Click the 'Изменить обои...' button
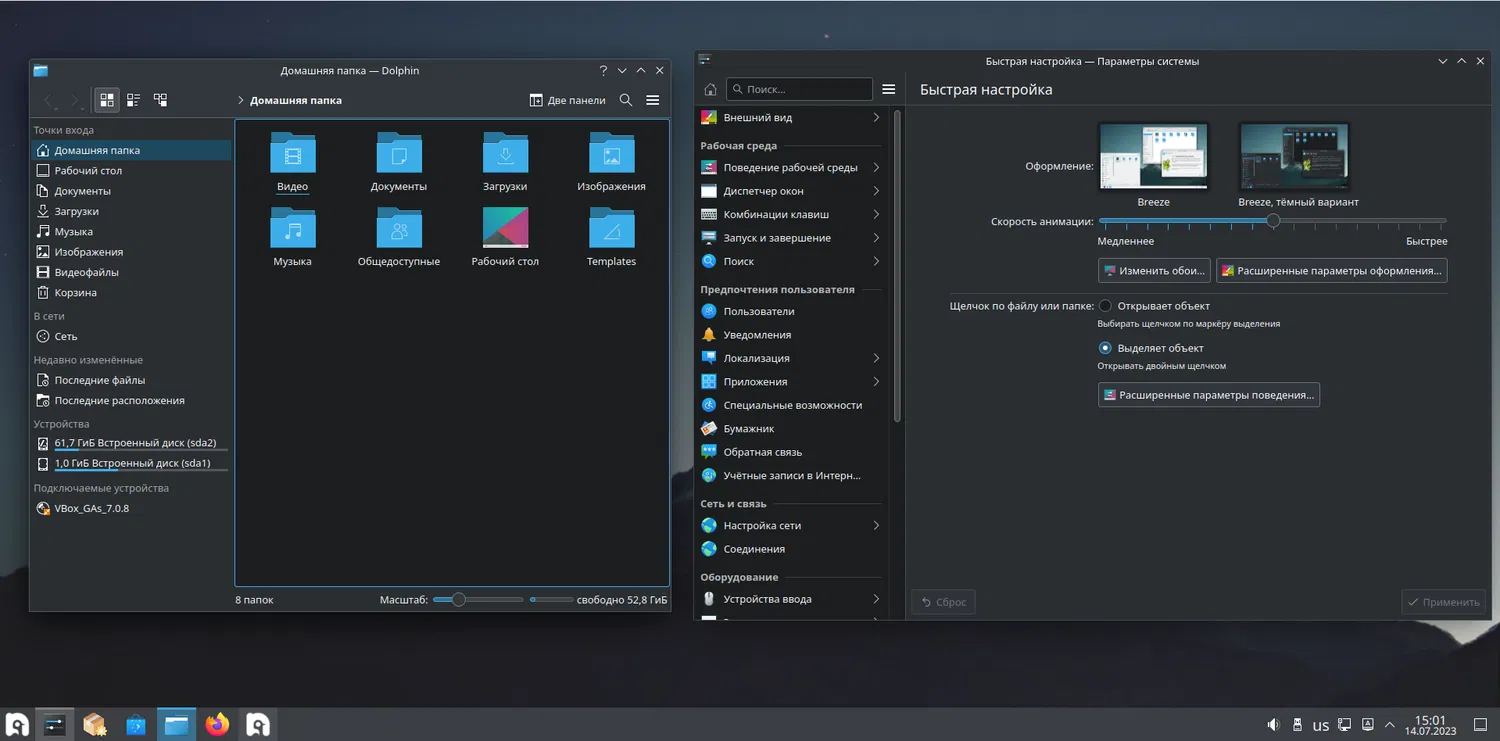This screenshot has width=1500, height=741. tap(1154, 271)
